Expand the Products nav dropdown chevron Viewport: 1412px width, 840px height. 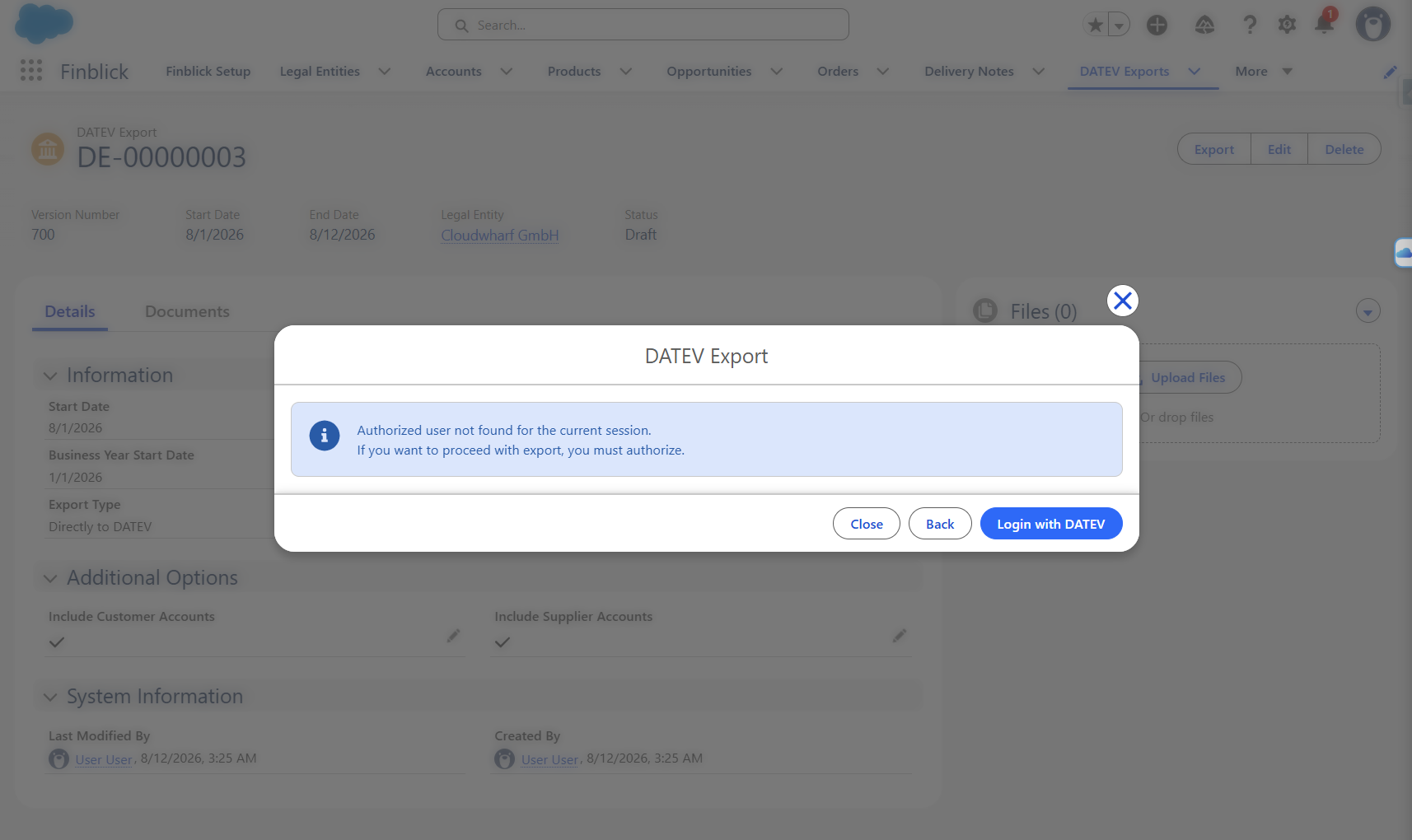(x=626, y=72)
